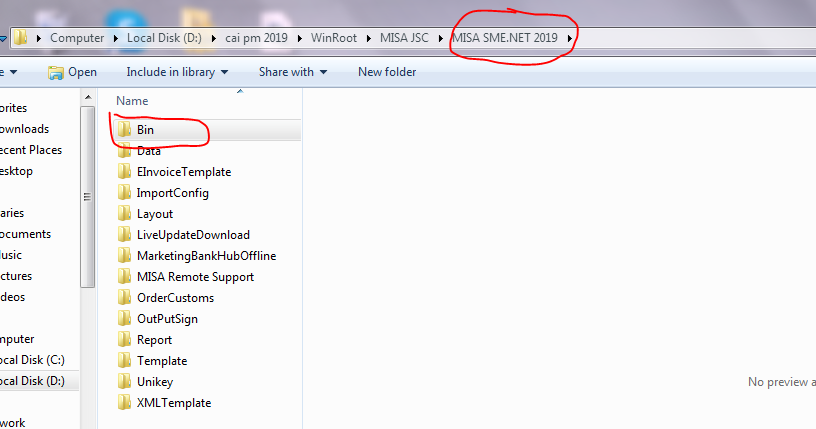Expand arrow after Computer in address bar
The width and height of the screenshot is (816, 429).
click(x=116, y=38)
